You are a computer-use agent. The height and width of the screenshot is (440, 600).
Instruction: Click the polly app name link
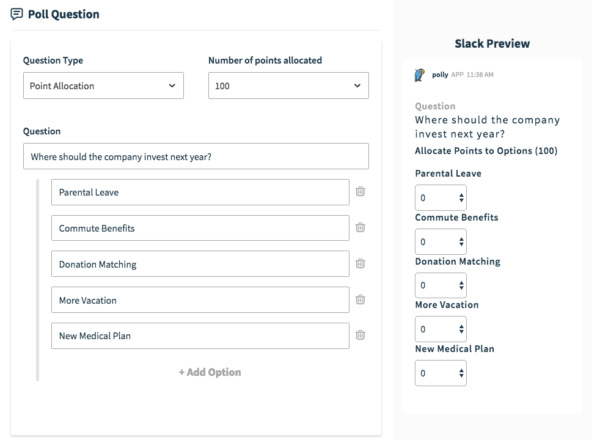(x=440, y=75)
